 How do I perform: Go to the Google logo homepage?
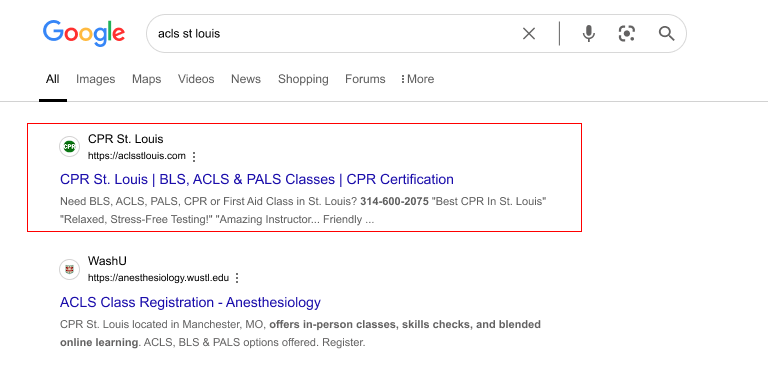84,33
